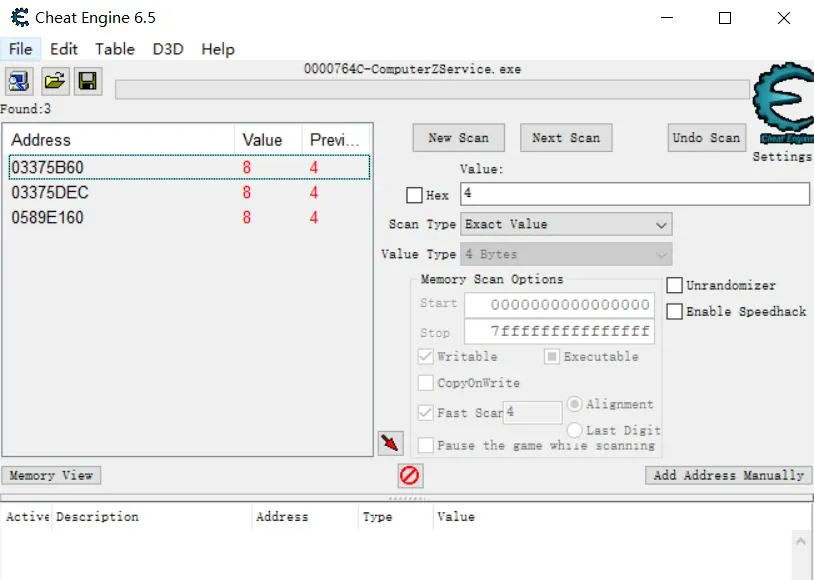
Task: Open the Value Type dropdown
Action: [566, 254]
